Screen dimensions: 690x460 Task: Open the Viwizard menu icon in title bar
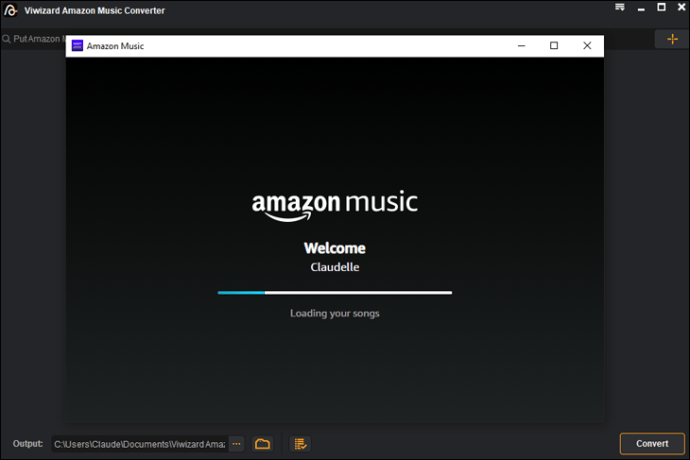(x=620, y=7)
